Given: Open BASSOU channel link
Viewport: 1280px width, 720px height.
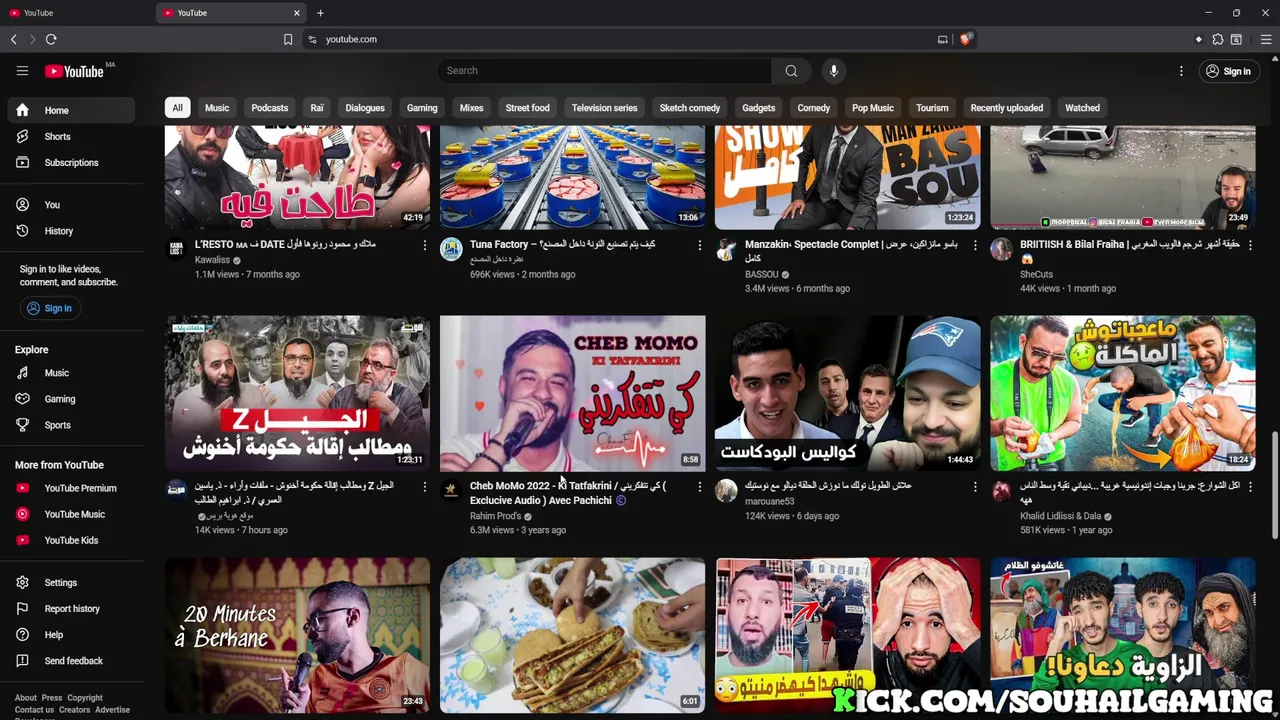Looking at the screenshot, I should coord(762,274).
